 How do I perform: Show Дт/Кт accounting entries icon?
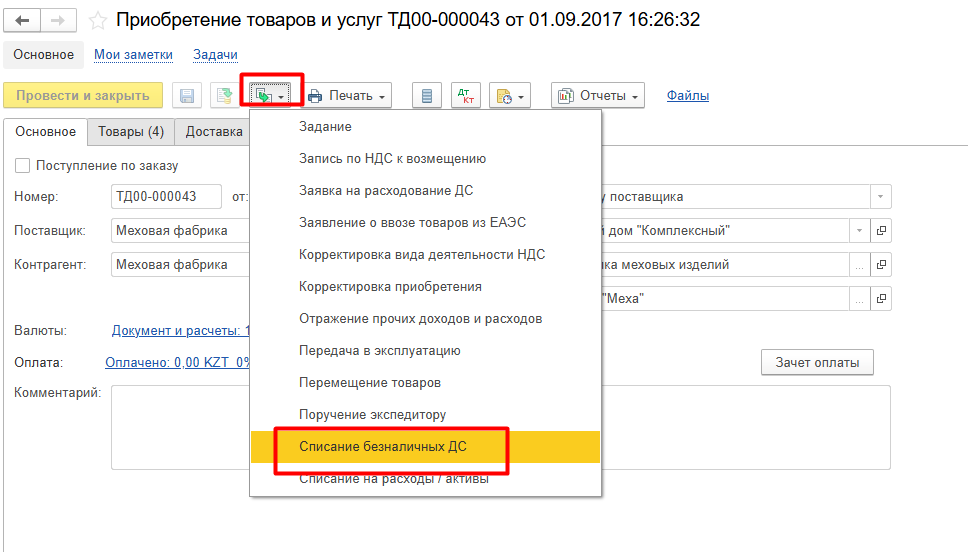(466, 96)
